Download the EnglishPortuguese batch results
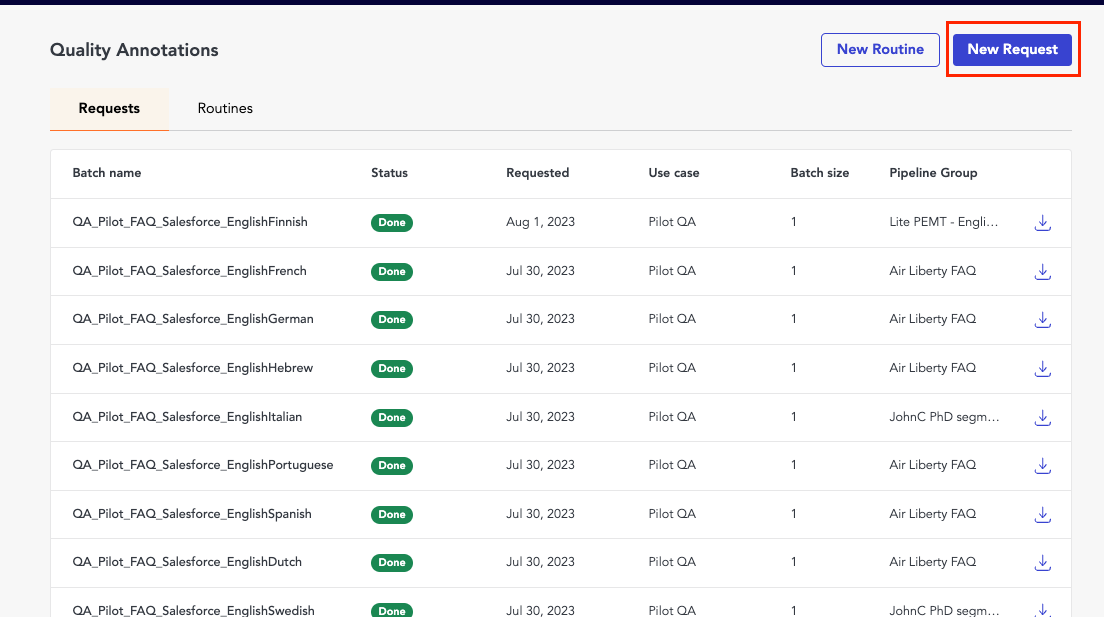 click(x=1043, y=466)
